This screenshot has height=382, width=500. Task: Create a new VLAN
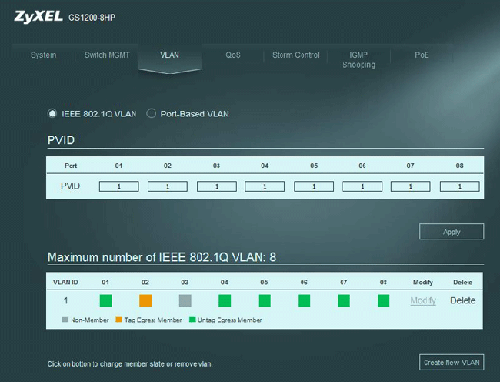click(x=451, y=362)
